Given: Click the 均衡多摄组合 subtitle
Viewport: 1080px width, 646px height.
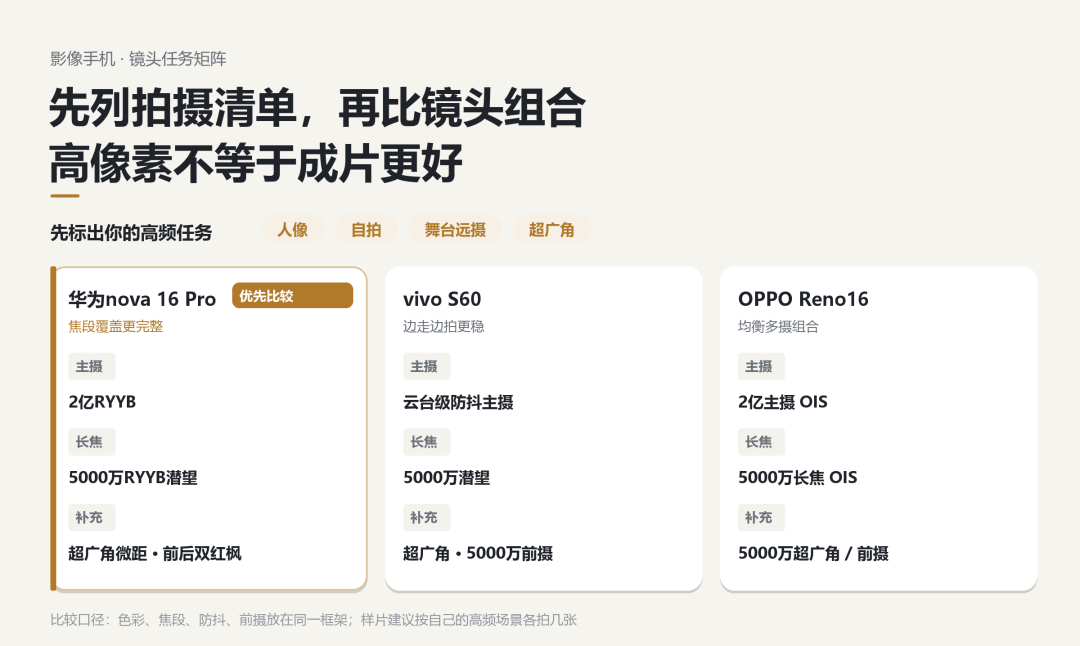Looking at the screenshot, I should pyautogui.click(x=778, y=326).
